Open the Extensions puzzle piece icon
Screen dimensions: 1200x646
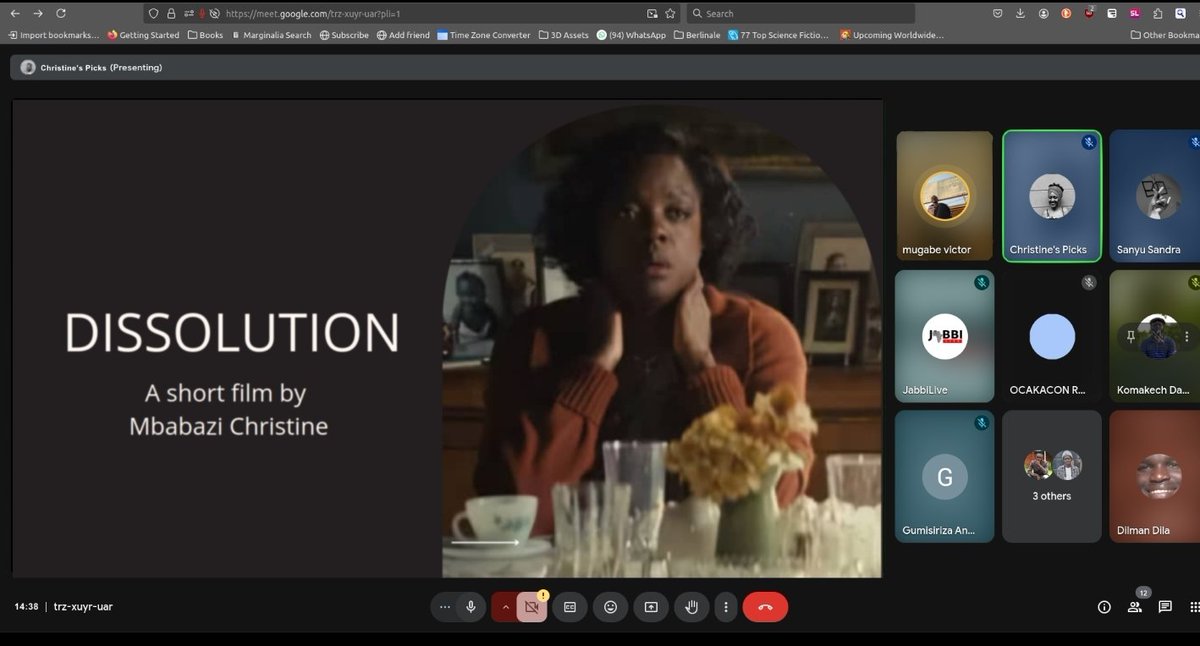tap(1157, 14)
